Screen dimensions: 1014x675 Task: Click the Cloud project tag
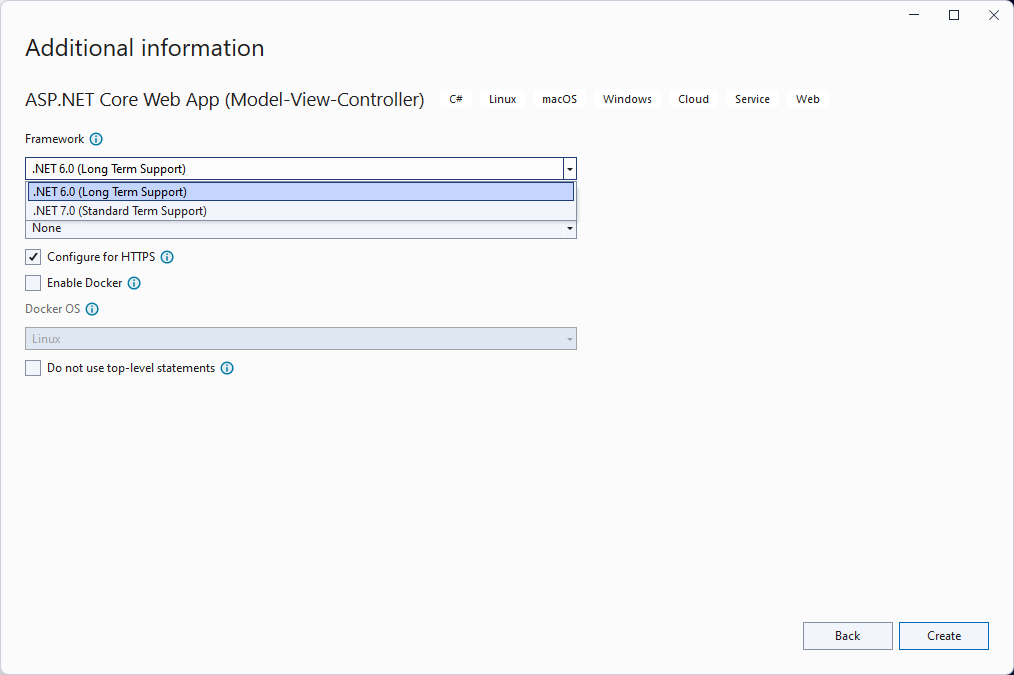coord(693,99)
